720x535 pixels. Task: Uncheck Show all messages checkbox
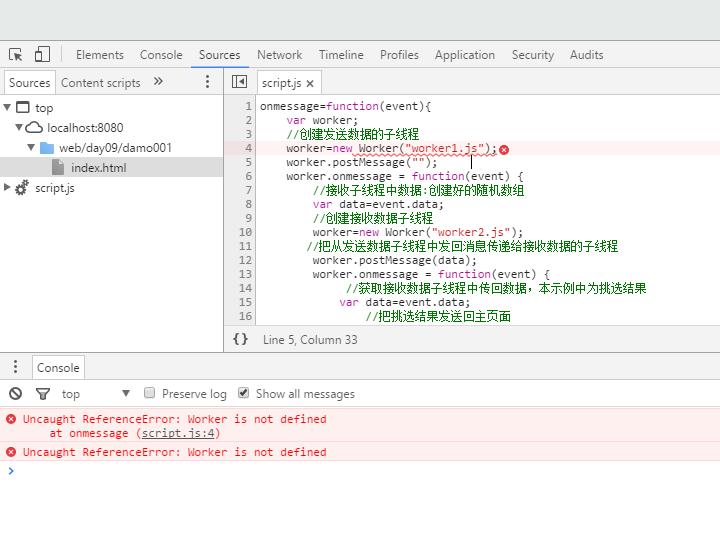[243, 393]
